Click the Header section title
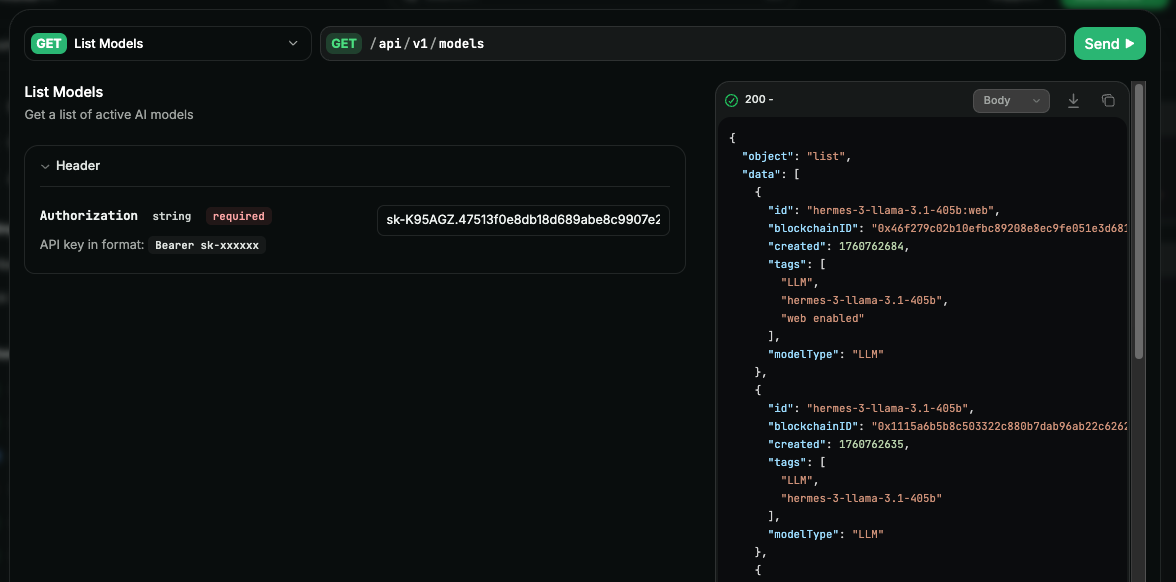The width and height of the screenshot is (1176, 582). 78,166
